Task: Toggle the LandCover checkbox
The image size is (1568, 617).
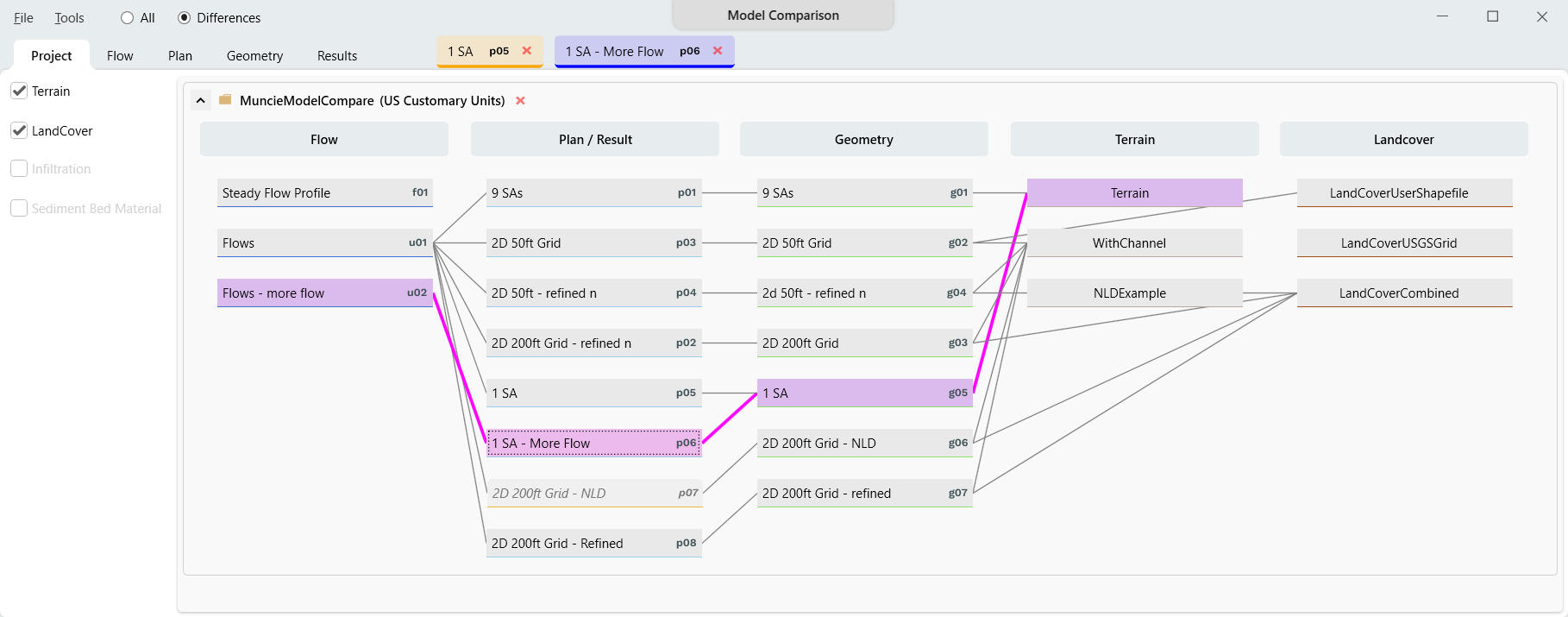Action: [19, 130]
